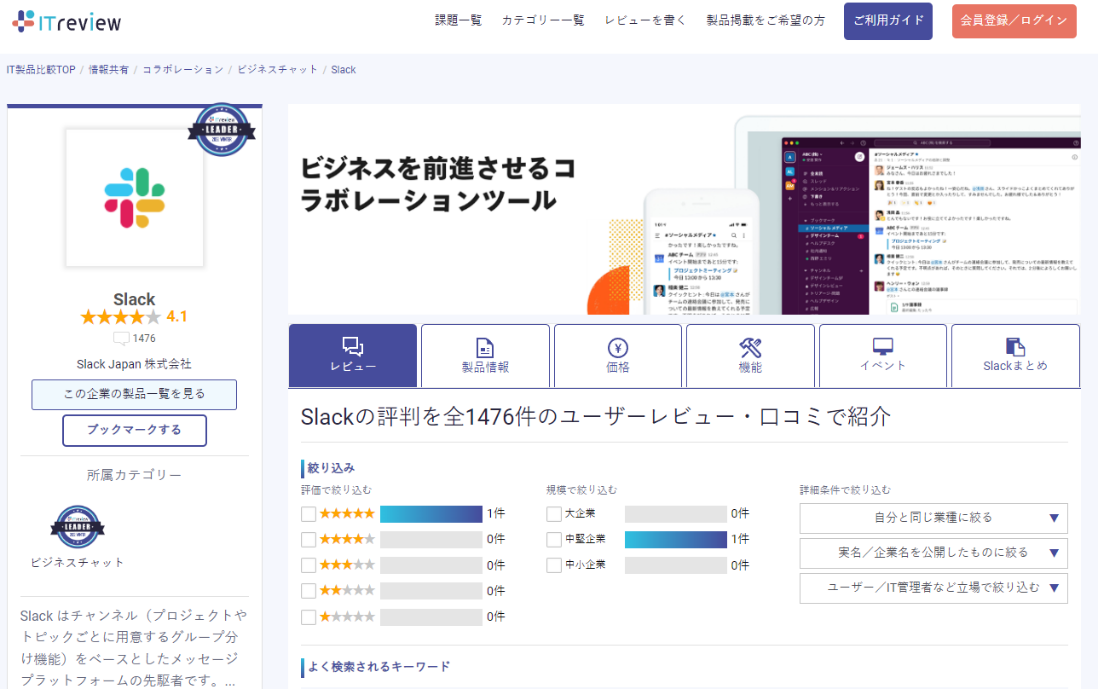Click the Leader badge above ビジネスチャット
Screen dimensions: 1098x689
pyautogui.click(x=77, y=527)
